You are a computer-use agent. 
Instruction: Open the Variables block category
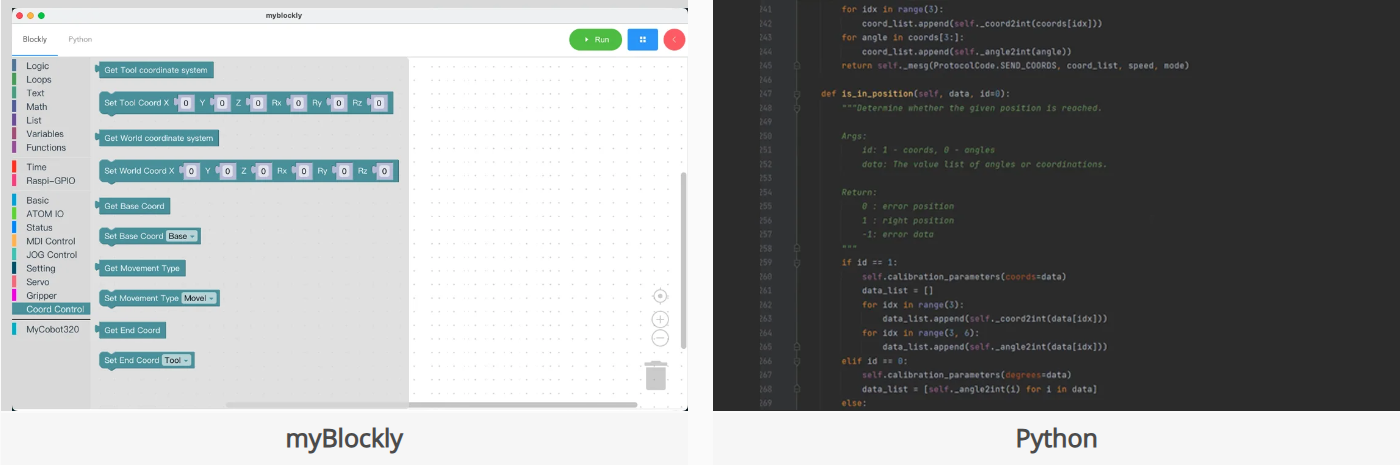[x=45, y=133]
